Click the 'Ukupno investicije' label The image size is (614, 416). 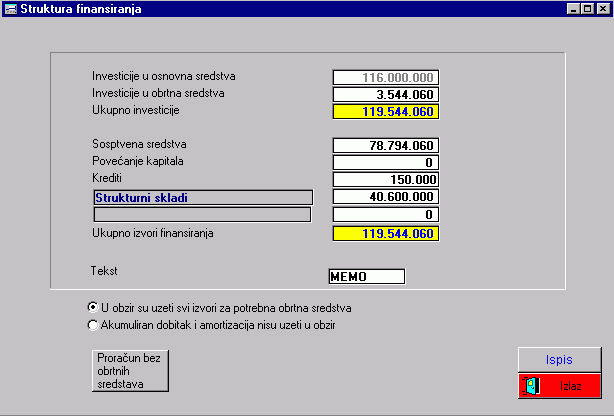click(x=136, y=110)
